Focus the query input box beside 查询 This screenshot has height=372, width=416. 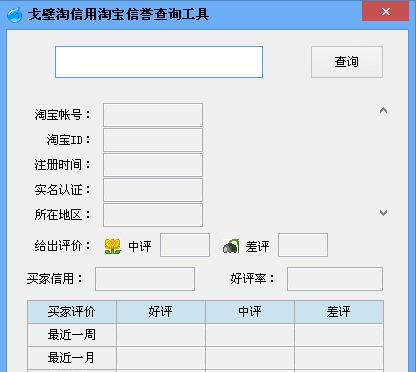click(159, 62)
